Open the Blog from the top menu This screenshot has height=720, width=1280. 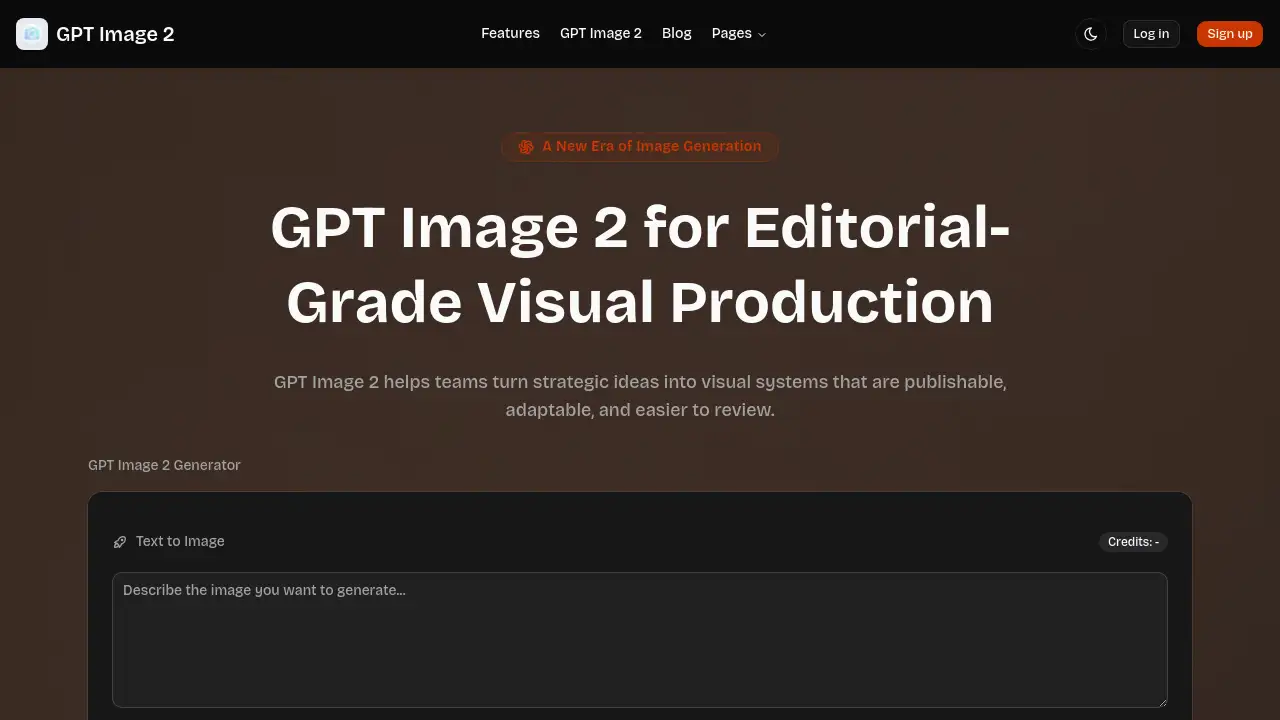tap(676, 33)
